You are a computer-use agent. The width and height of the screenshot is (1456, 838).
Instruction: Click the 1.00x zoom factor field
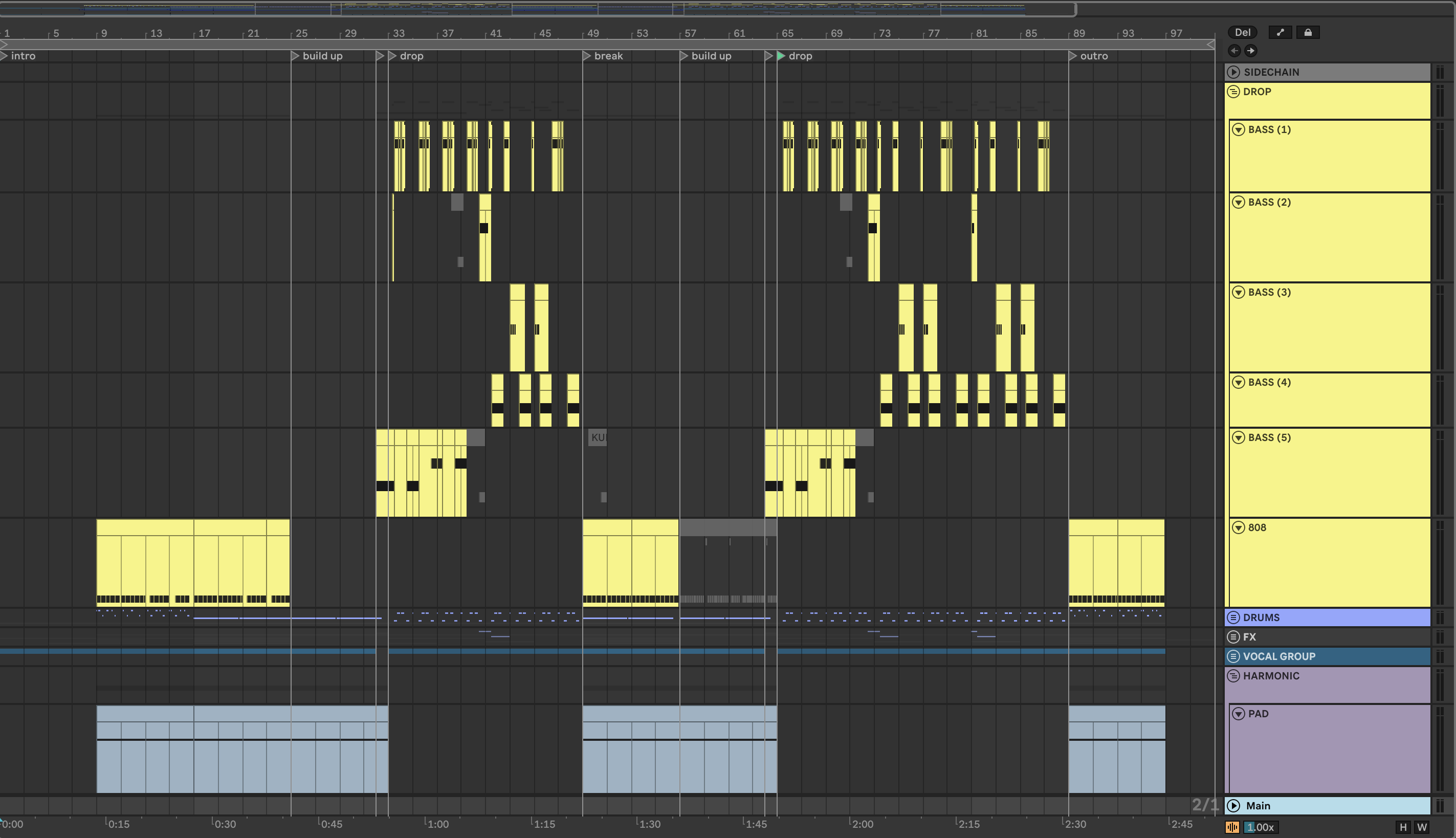pyautogui.click(x=1261, y=827)
